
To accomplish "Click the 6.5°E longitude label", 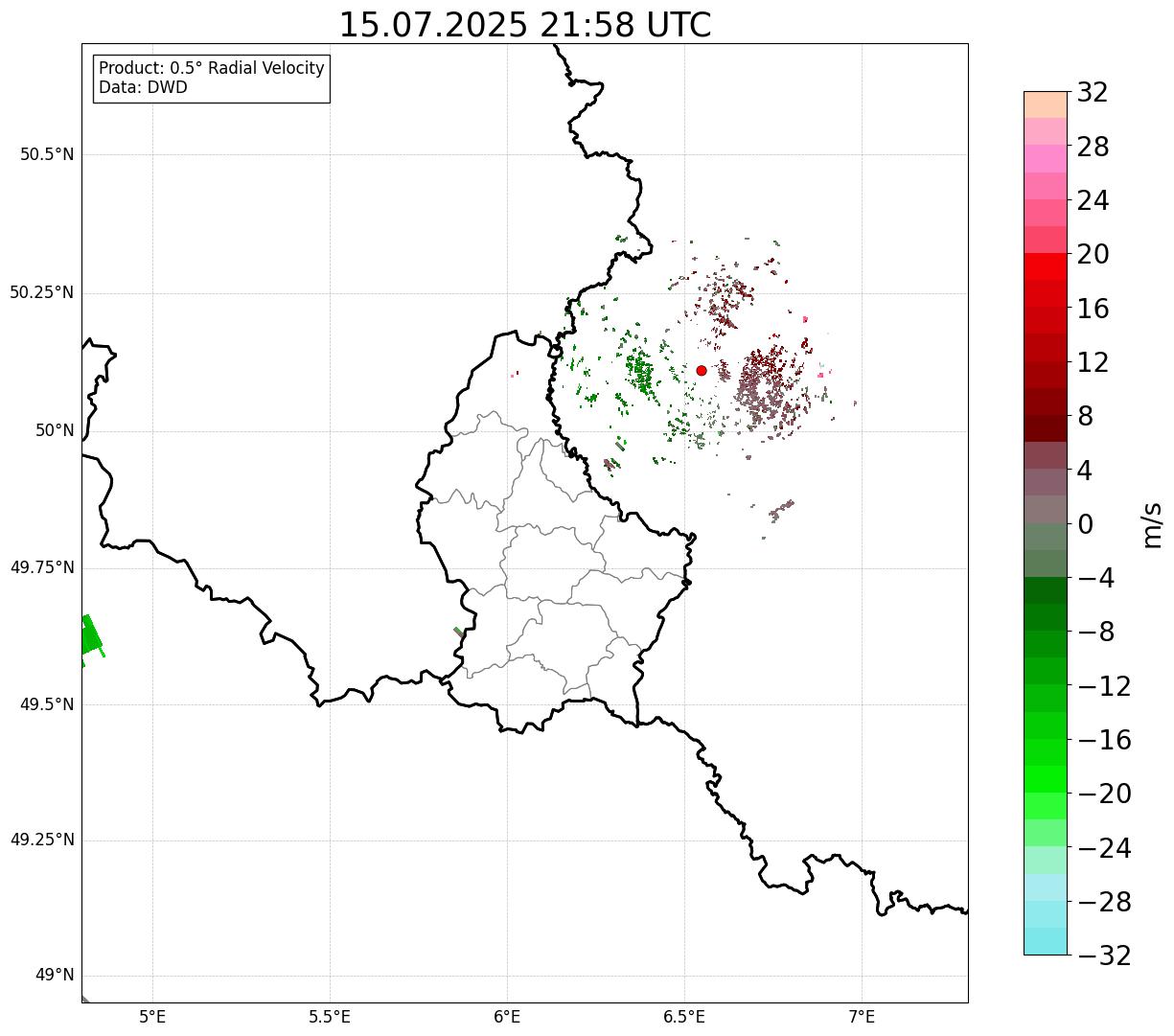I will pos(684,1017).
